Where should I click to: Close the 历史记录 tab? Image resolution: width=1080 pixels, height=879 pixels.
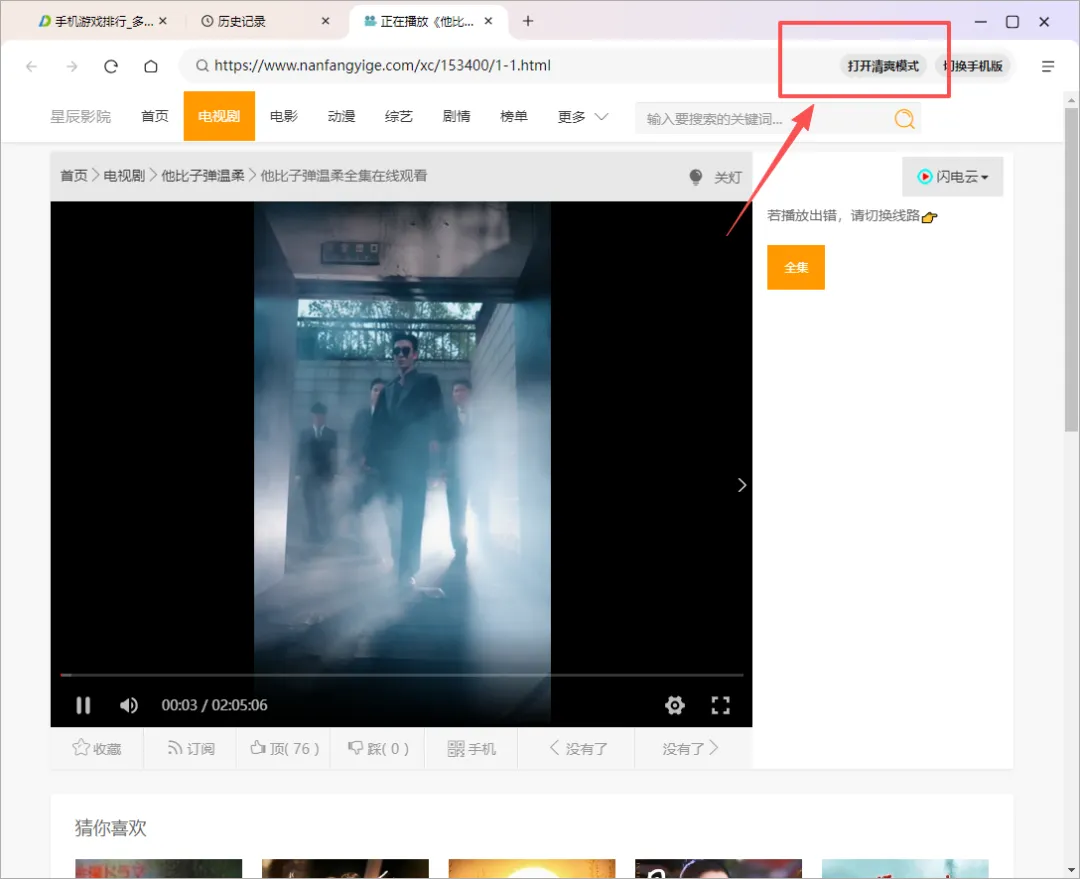[326, 21]
